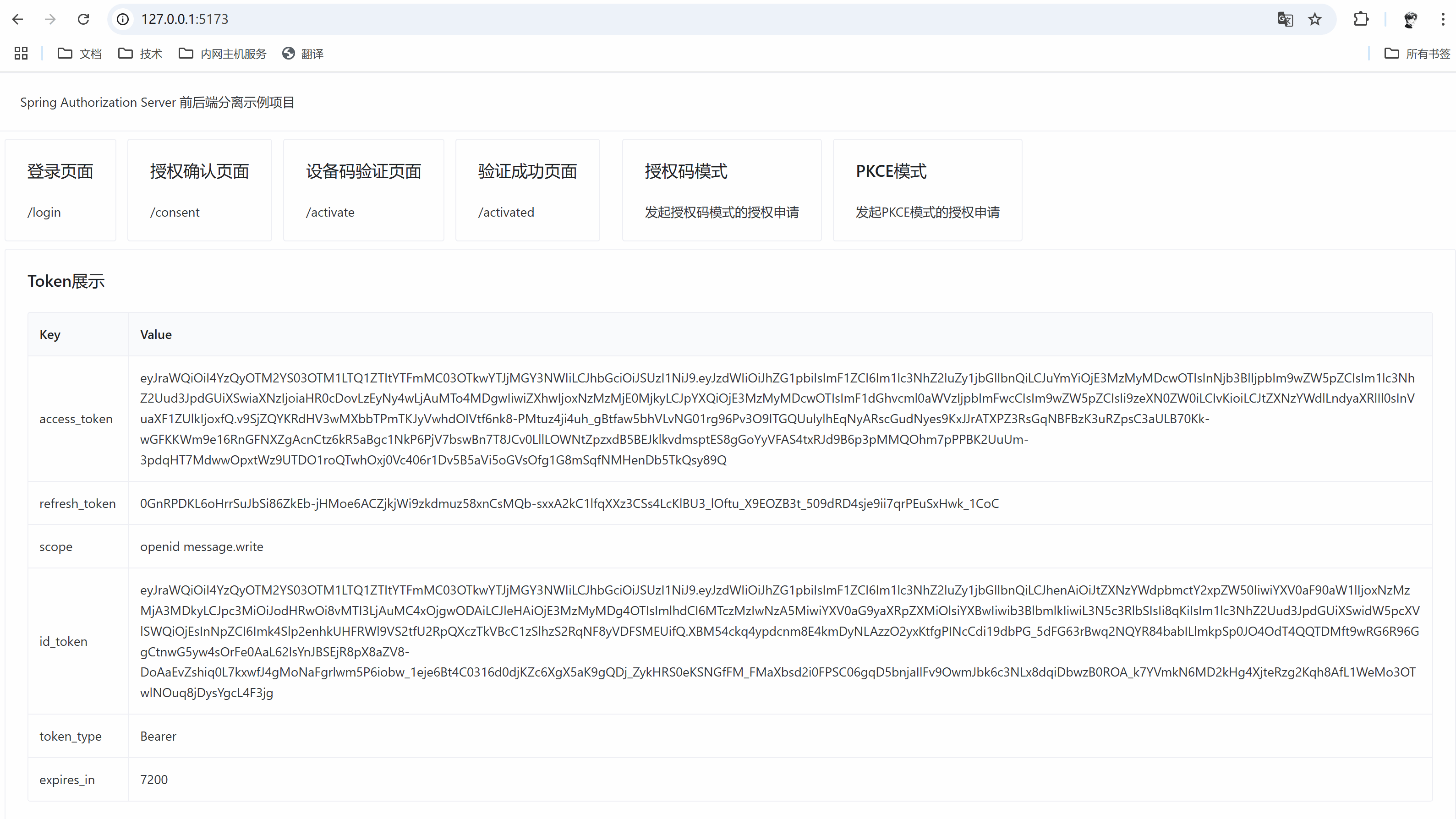Open the 验证成功页面 /activated card
This screenshot has width=1456, height=819.
[527, 190]
